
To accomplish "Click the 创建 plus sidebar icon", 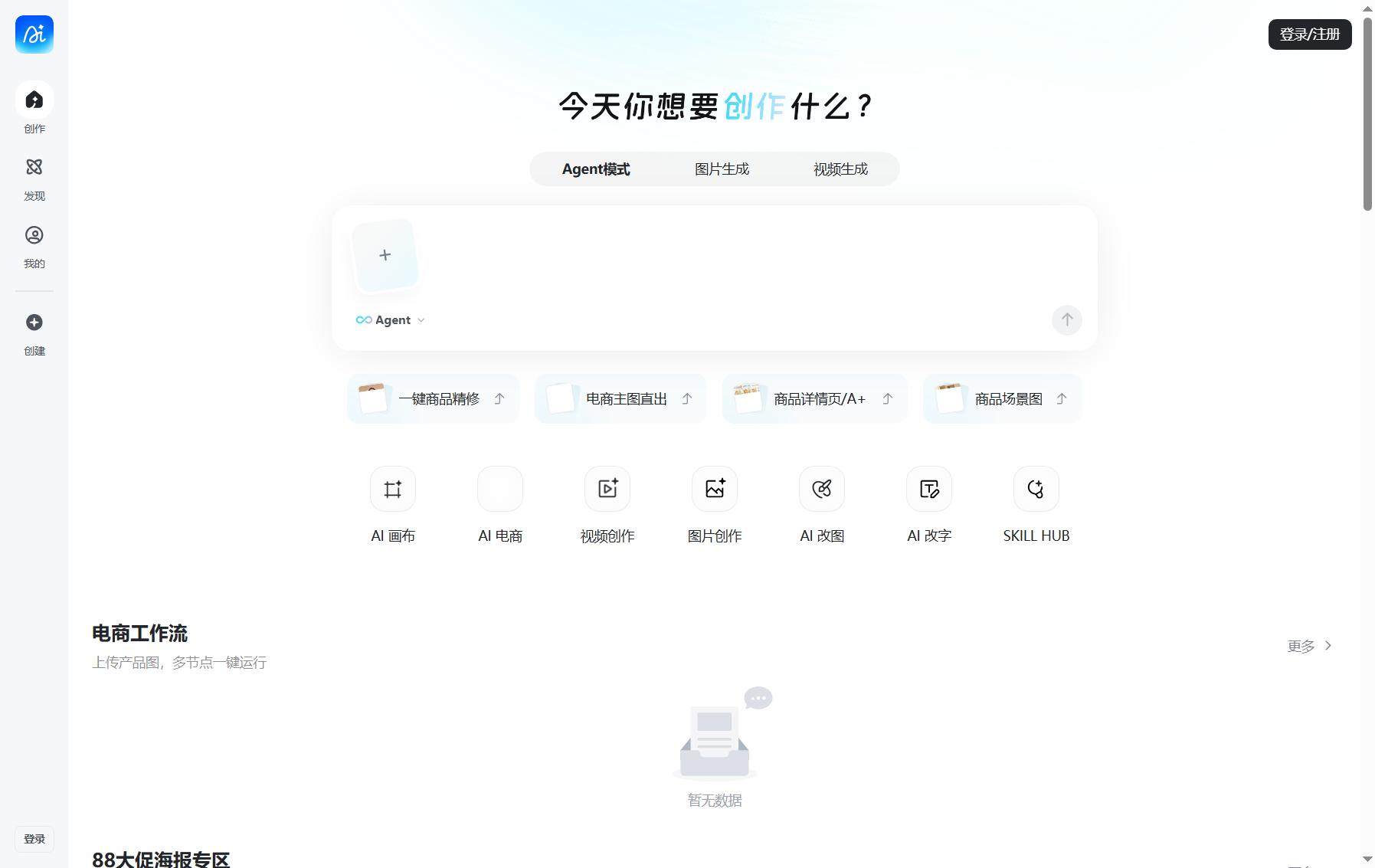I will tap(34, 323).
